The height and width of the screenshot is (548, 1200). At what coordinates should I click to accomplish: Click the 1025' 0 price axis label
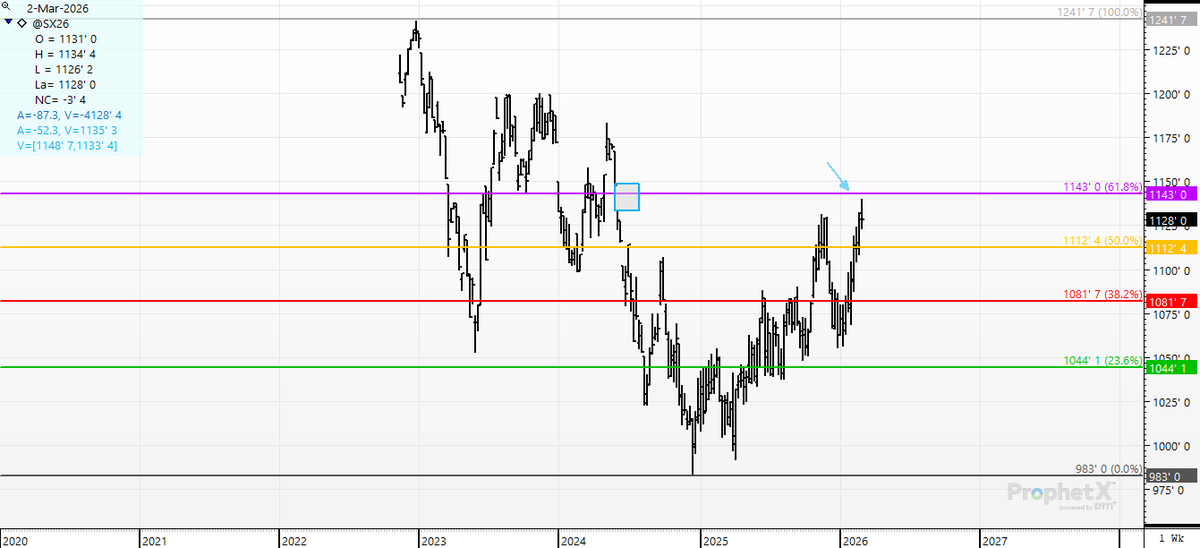coord(1169,402)
